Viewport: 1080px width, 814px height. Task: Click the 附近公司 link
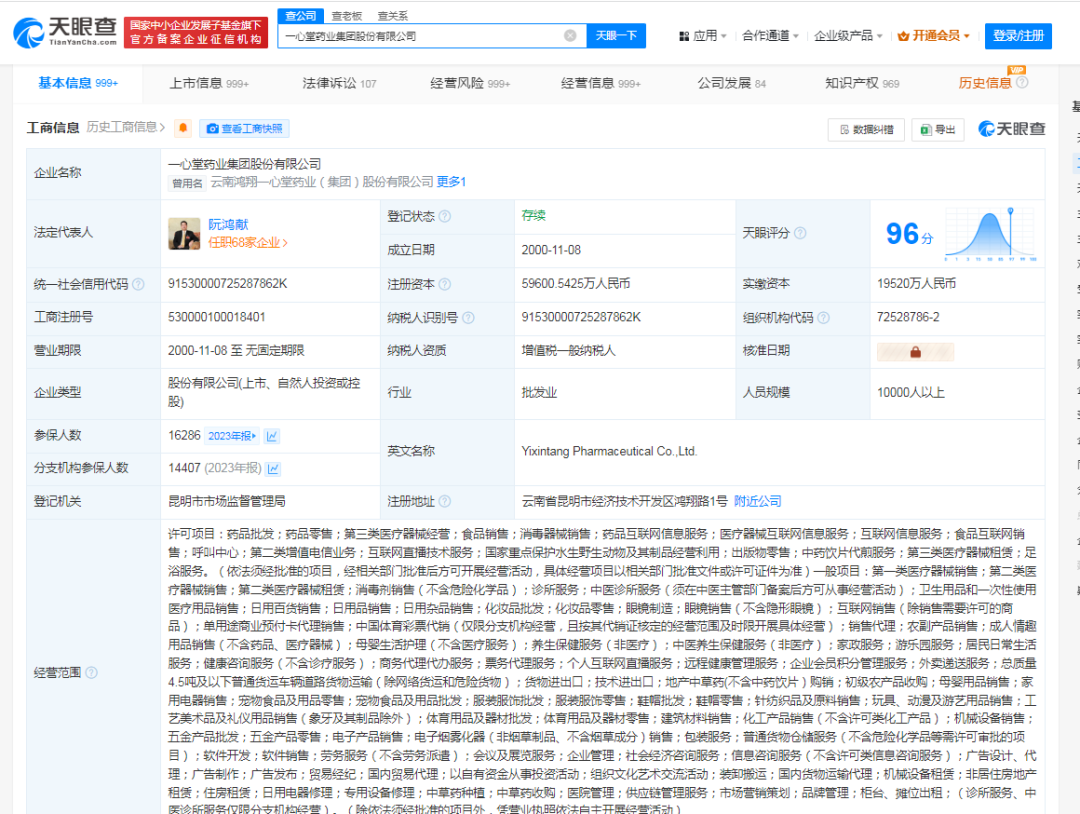[758, 501]
